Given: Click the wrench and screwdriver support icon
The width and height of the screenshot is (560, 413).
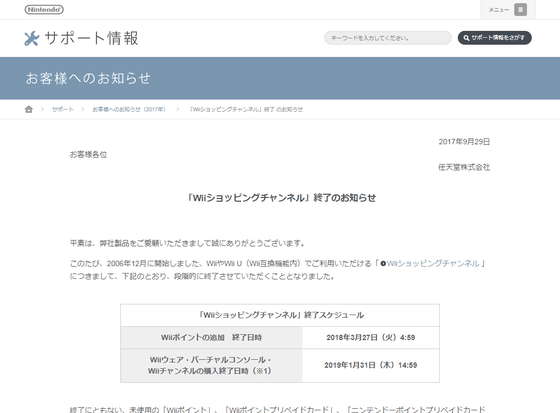Looking at the screenshot, I should (x=32, y=39).
